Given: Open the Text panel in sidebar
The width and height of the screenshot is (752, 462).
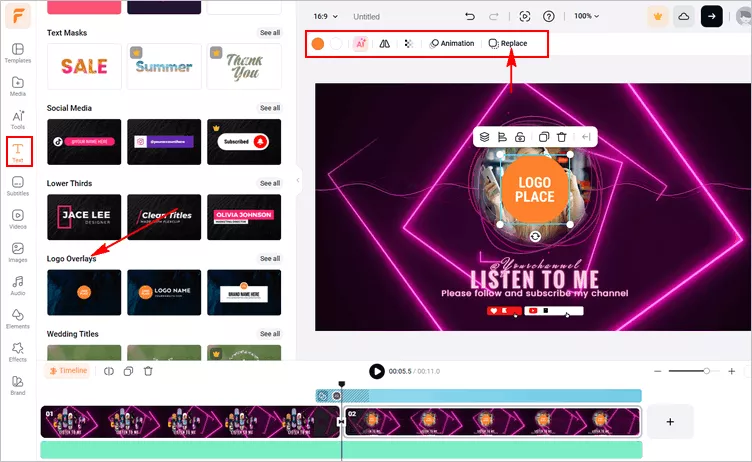Looking at the screenshot, I should pos(18,151).
